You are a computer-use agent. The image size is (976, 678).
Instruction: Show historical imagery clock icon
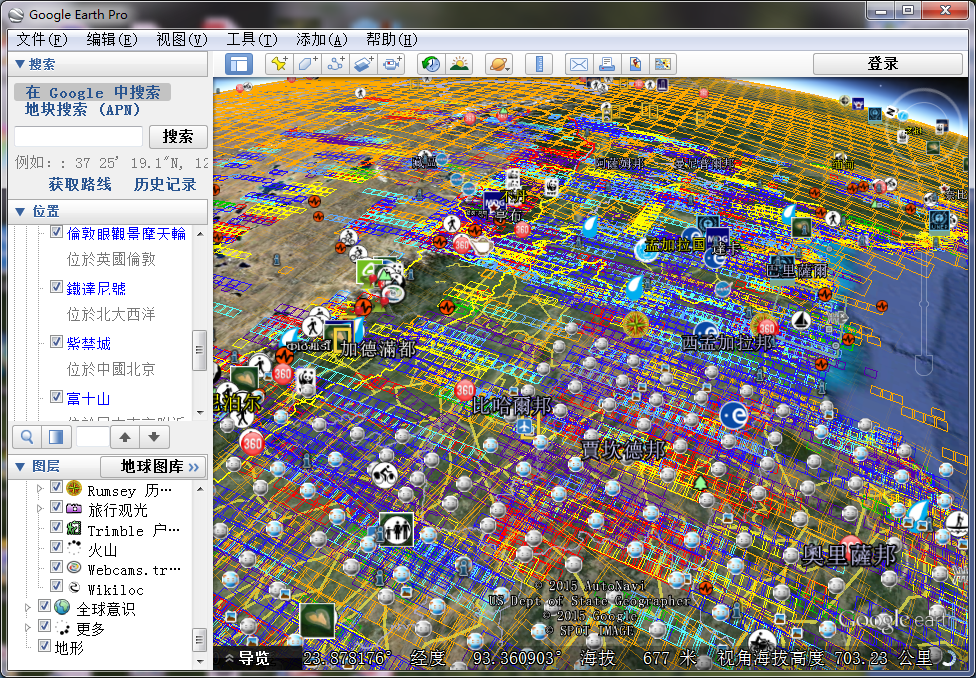[x=431, y=64]
